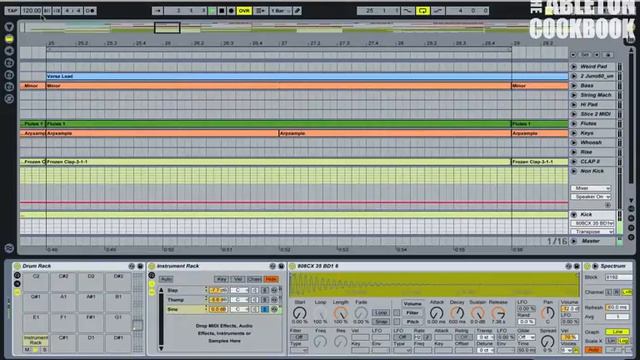Unfold the Bass track
The width and height of the screenshot is (640, 360).
(x=573, y=86)
